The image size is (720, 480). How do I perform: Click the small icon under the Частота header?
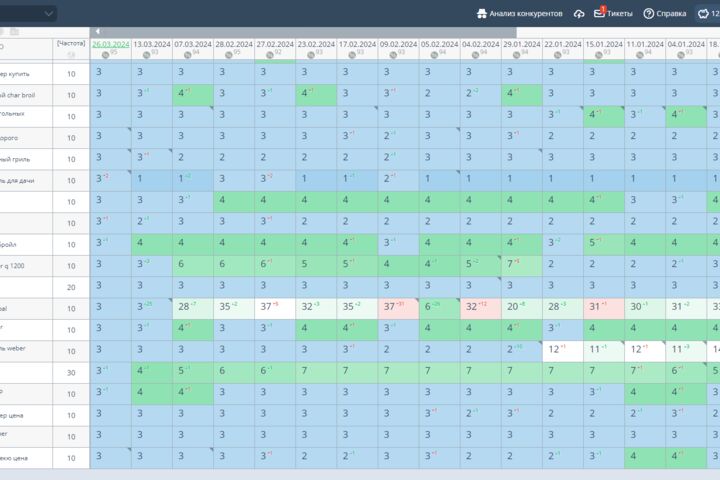pos(71,55)
